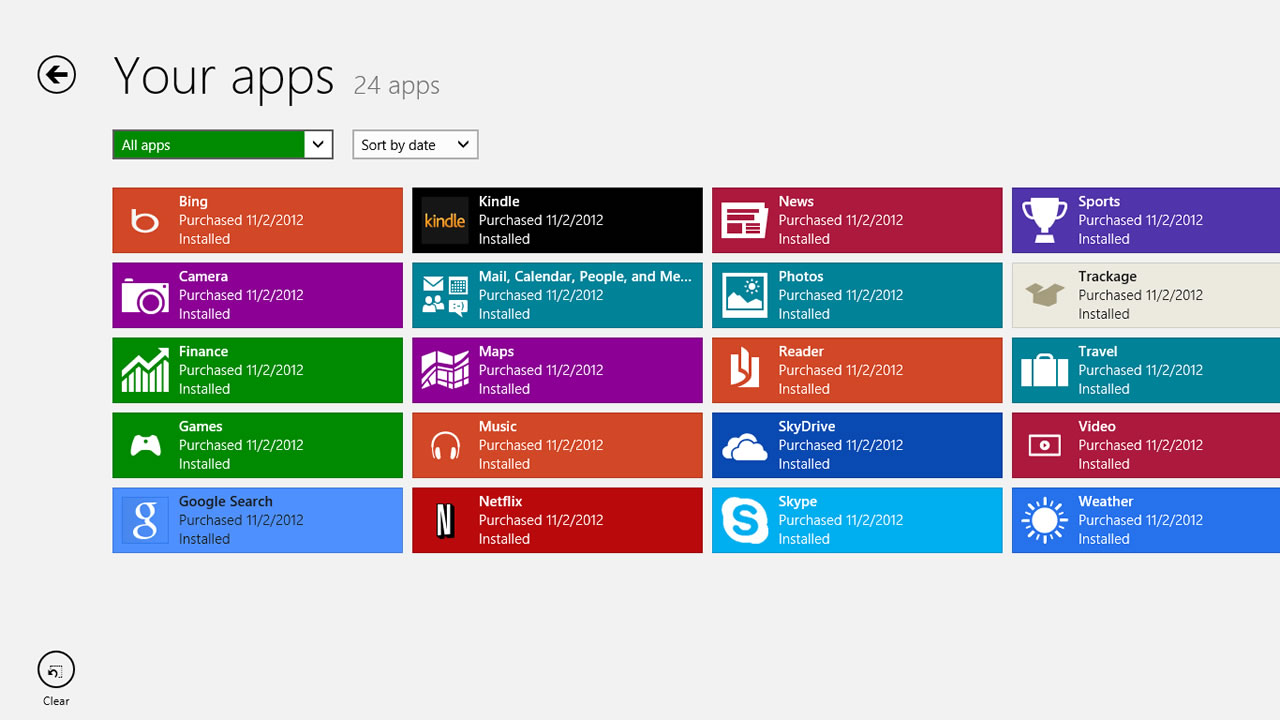Image resolution: width=1280 pixels, height=720 pixels.
Task: Choose the Mail, Calendar, People tile
Action: pos(557,295)
